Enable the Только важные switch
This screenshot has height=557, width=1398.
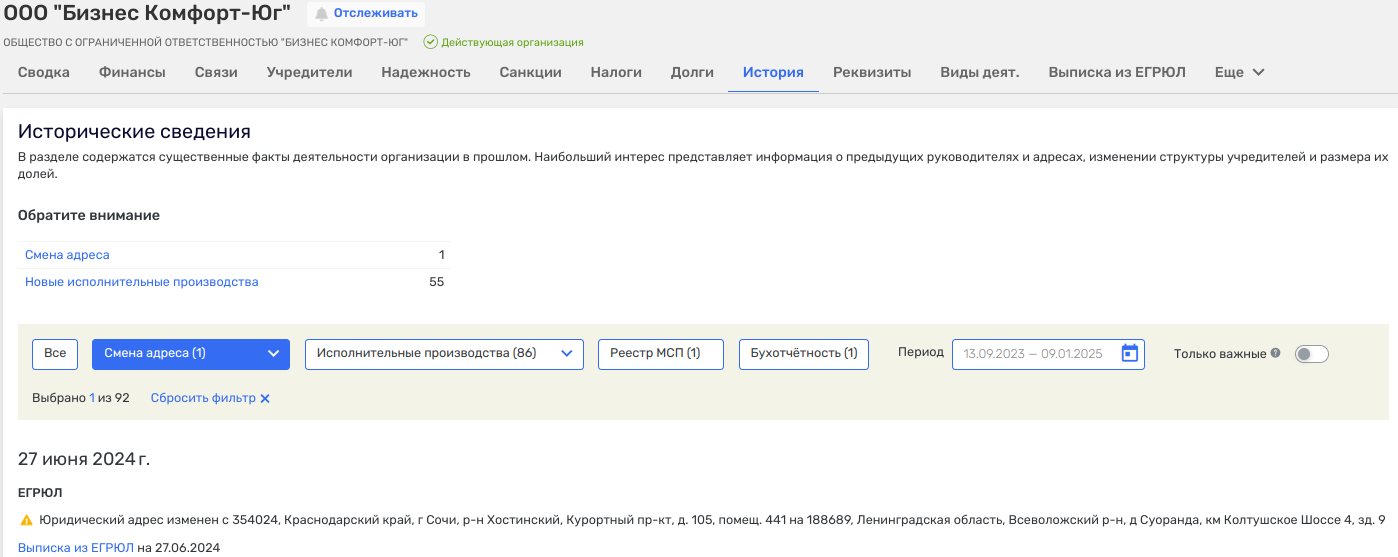[x=1311, y=354]
